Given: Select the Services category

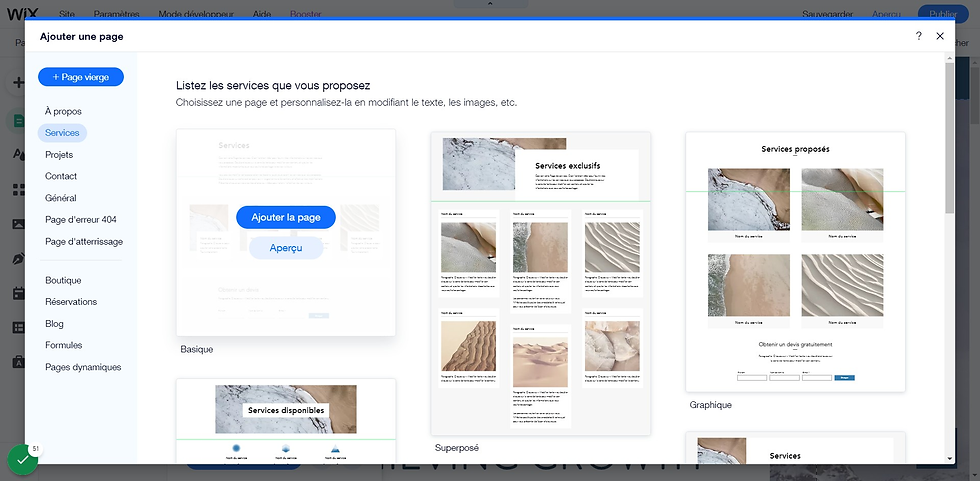Looking at the screenshot, I should coord(62,132).
